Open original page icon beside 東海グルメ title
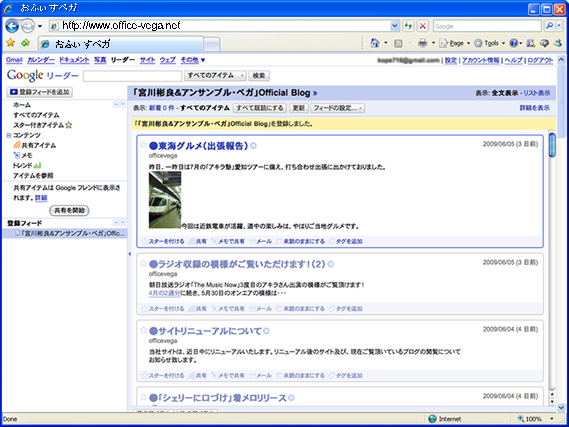Screen dimensions: 569x427 (x=253, y=146)
